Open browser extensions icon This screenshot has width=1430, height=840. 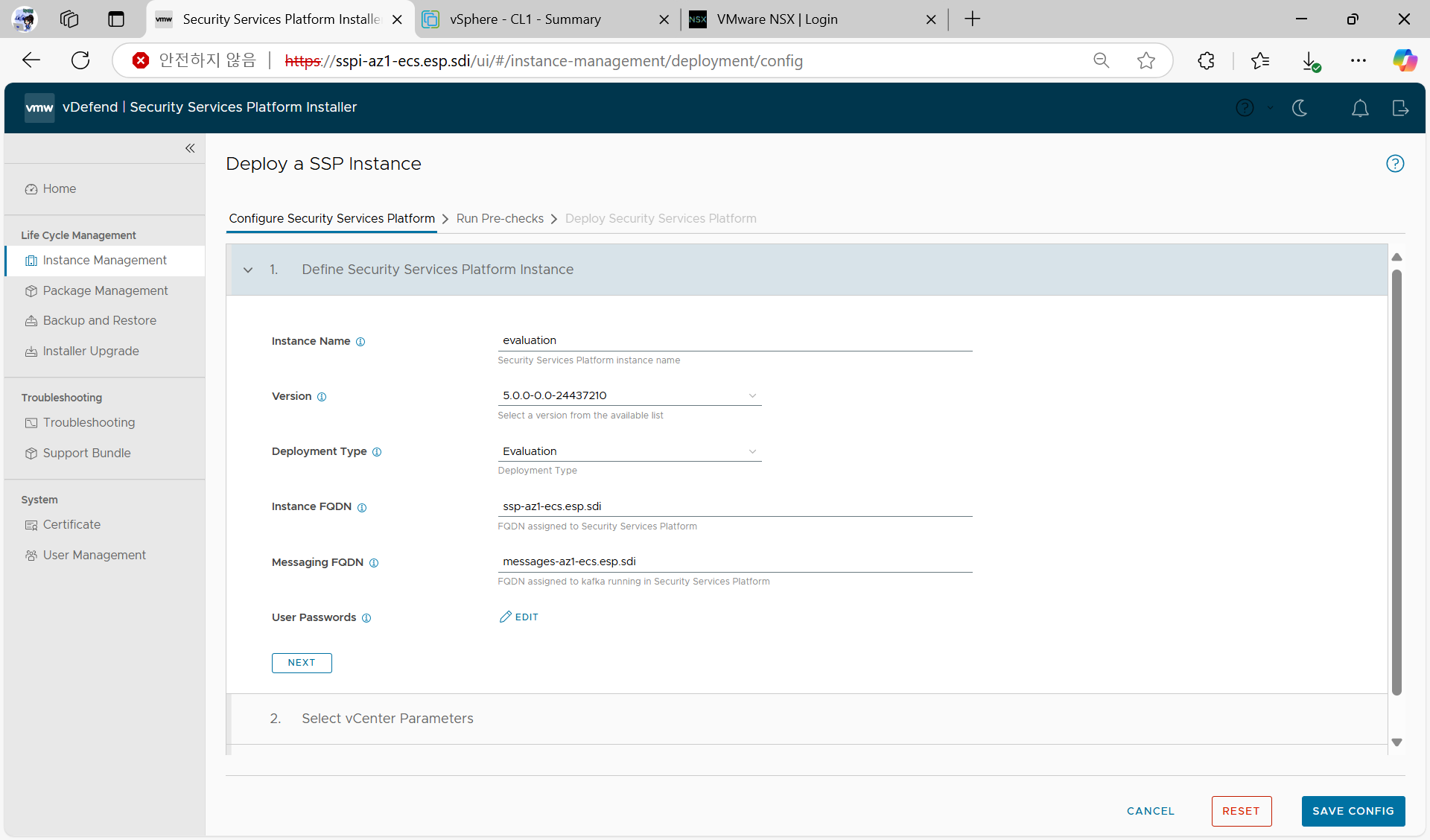(1207, 60)
